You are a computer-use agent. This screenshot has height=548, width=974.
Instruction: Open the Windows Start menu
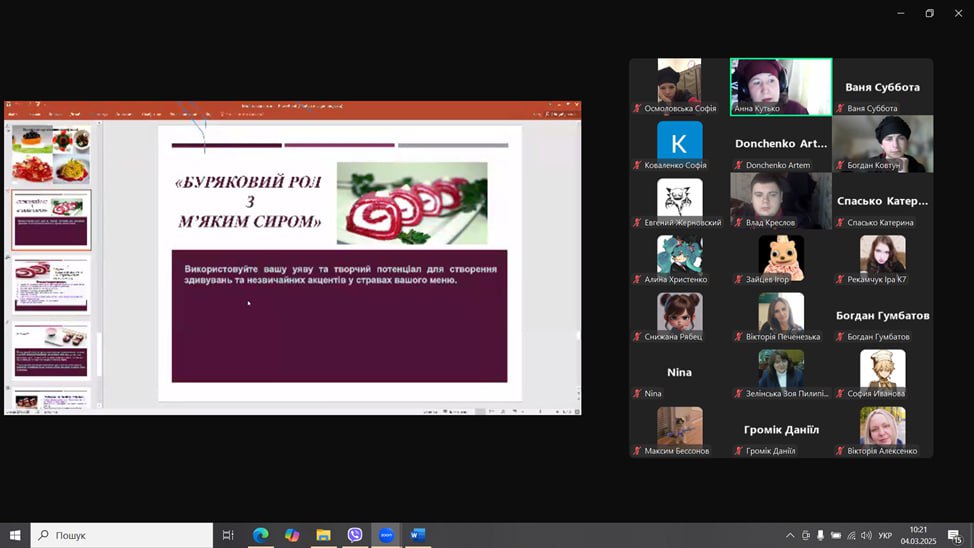pos(15,535)
